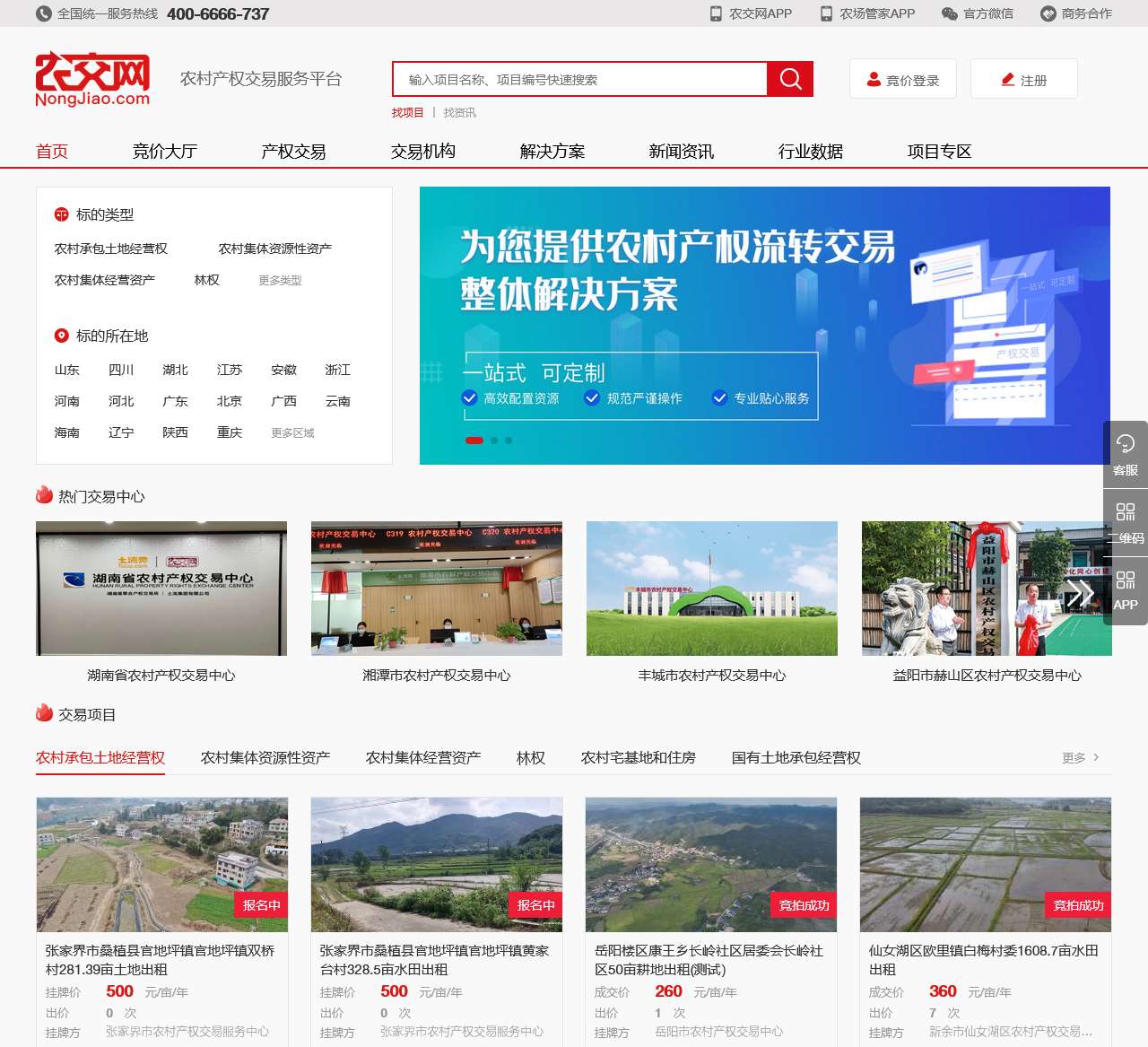Open the 竞价登录 login link
Screen dimensions: 1148x1047
pyautogui.click(x=902, y=78)
